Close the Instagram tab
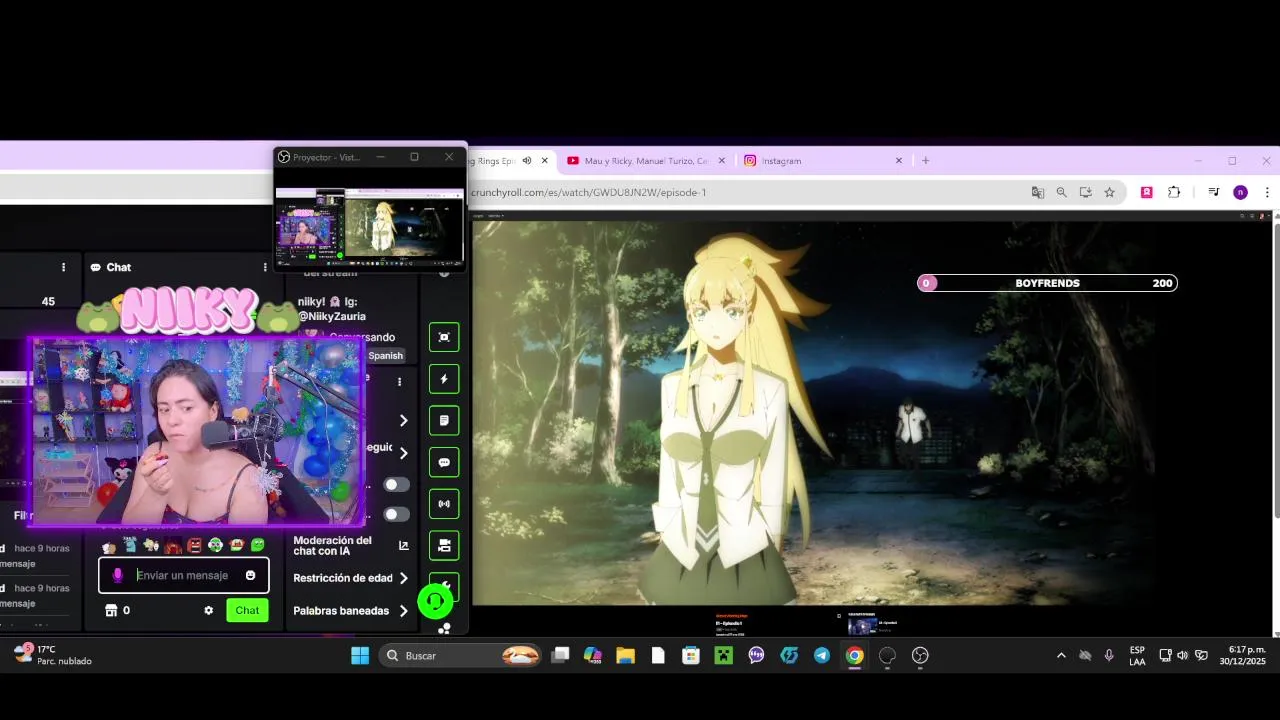 click(898, 160)
